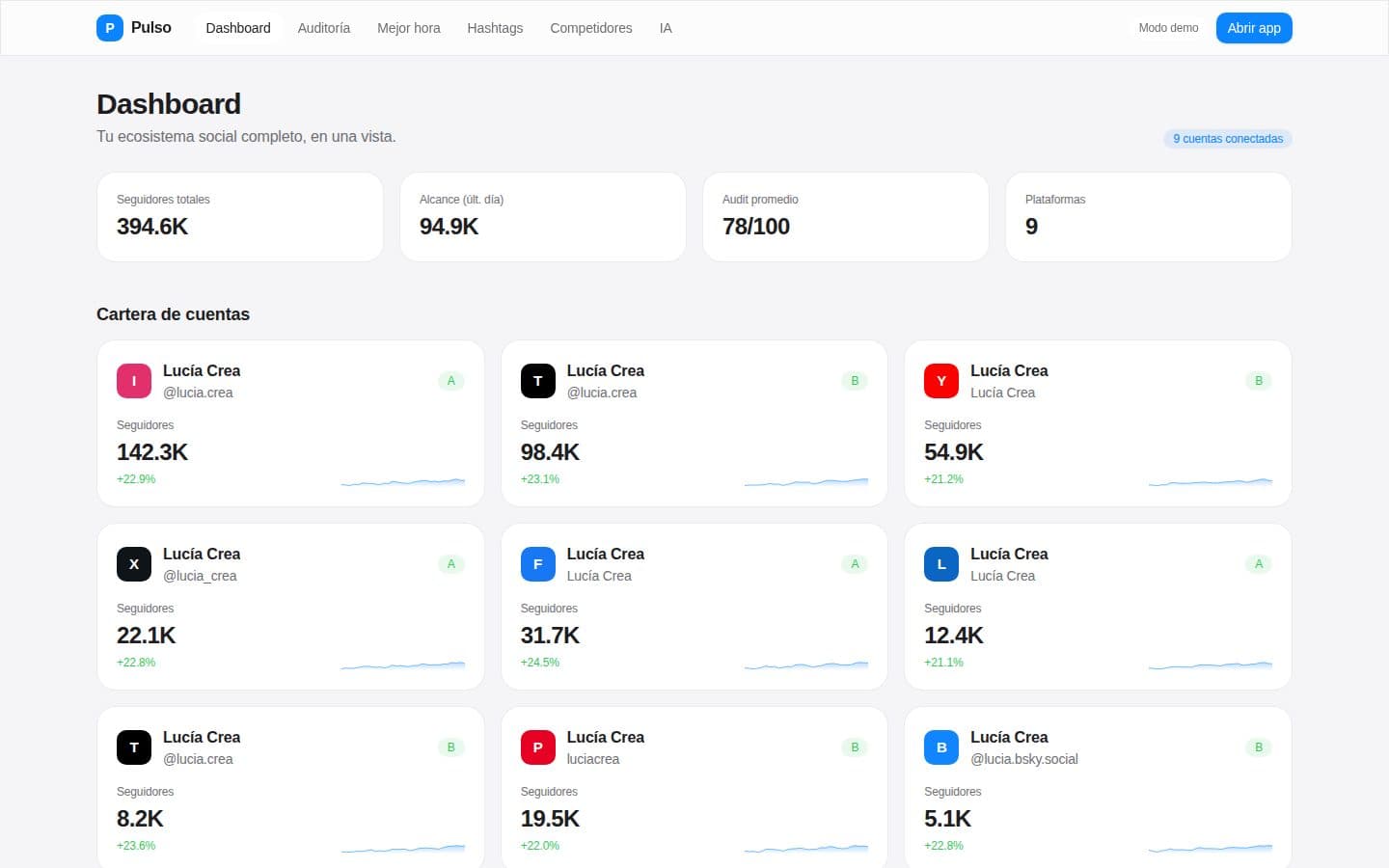1389x868 pixels.
Task: Select the 54.9K follower count
Action: click(954, 452)
